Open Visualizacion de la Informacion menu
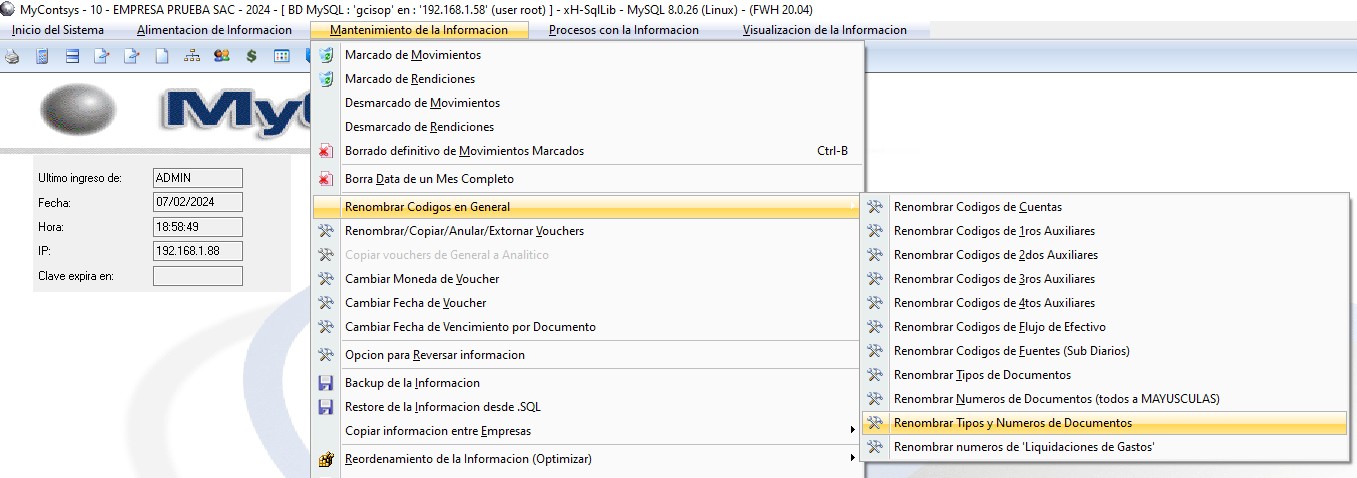The height and width of the screenshot is (478, 1357). click(824, 30)
